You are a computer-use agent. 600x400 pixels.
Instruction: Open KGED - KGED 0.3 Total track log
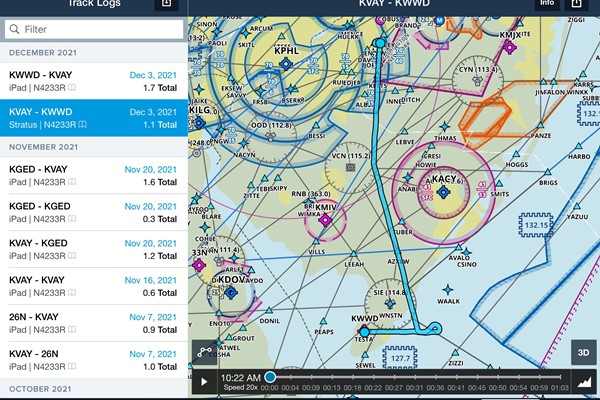point(93,212)
